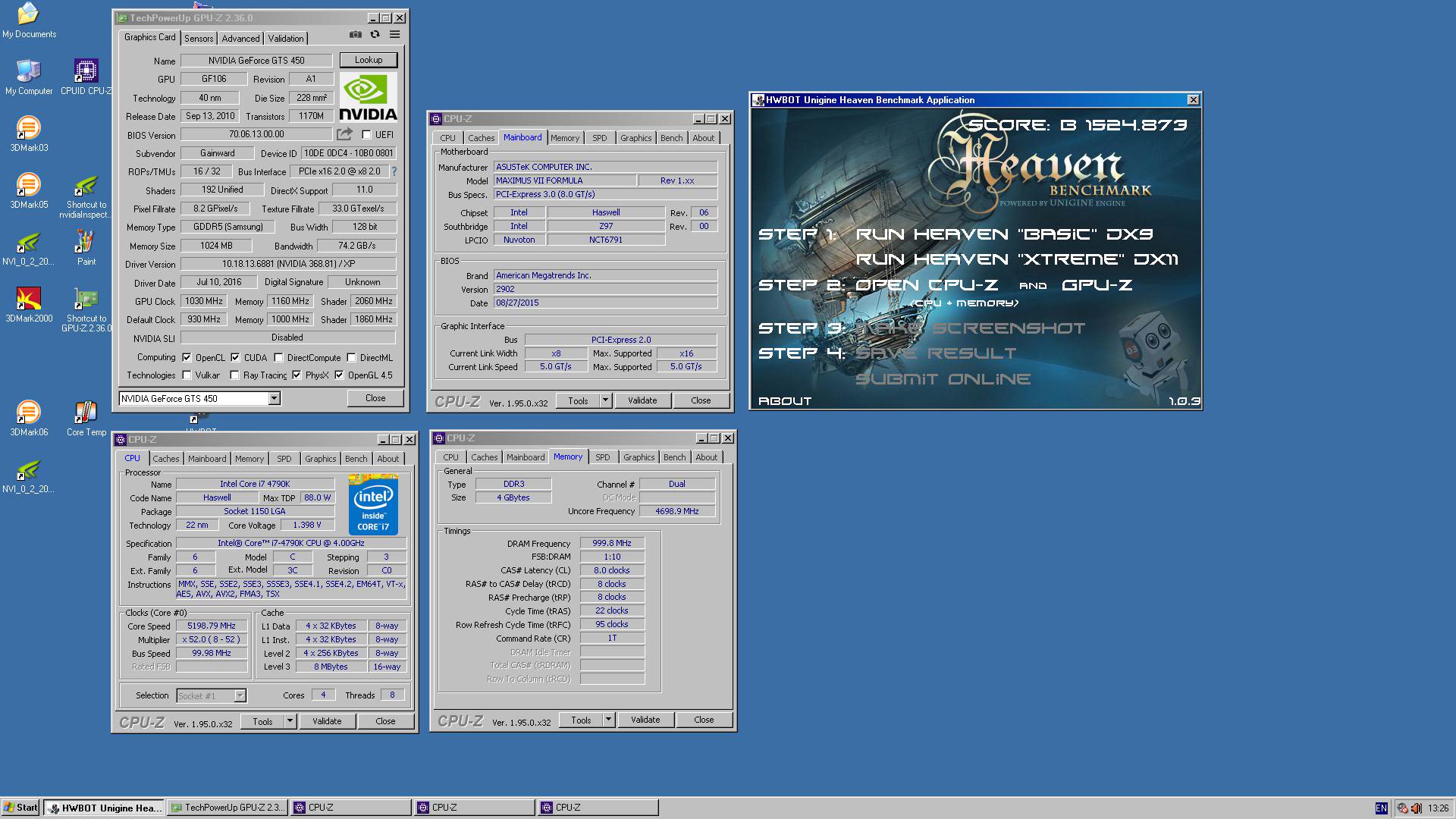
Task: Toggle the PhysX checkbox
Action: pyautogui.click(x=297, y=375)
